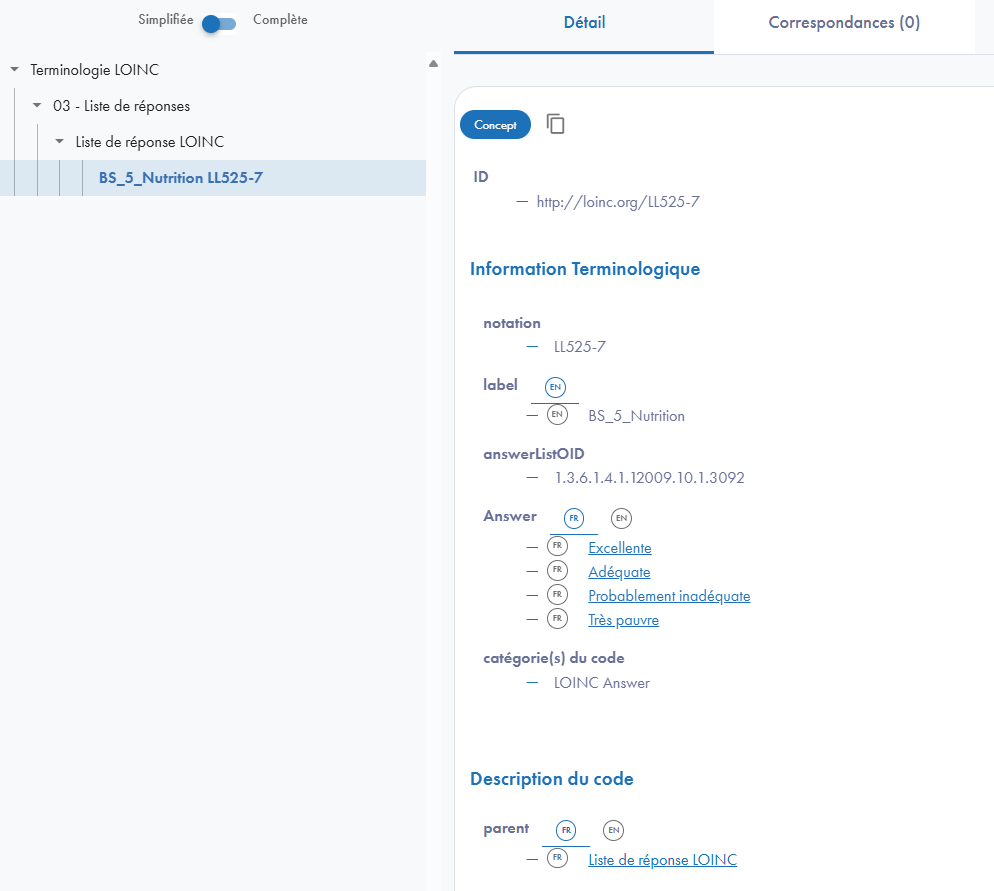Select EN language badge in Answer section
Image resolution: width=994 pixels, height=891 pixels.
tap(621, 518)
